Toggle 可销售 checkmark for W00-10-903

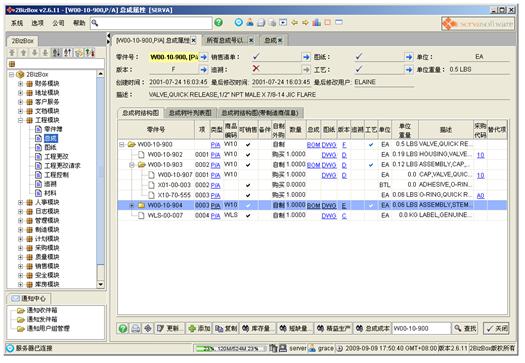pos(248,165)
